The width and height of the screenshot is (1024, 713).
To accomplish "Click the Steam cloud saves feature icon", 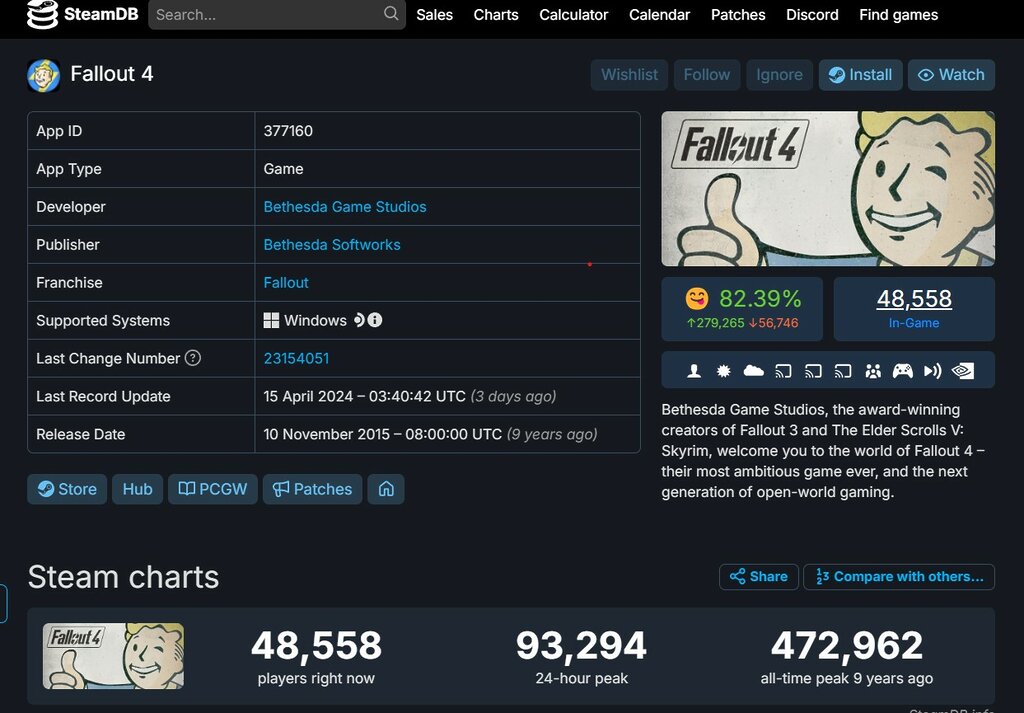I will (x=754, y=370).
